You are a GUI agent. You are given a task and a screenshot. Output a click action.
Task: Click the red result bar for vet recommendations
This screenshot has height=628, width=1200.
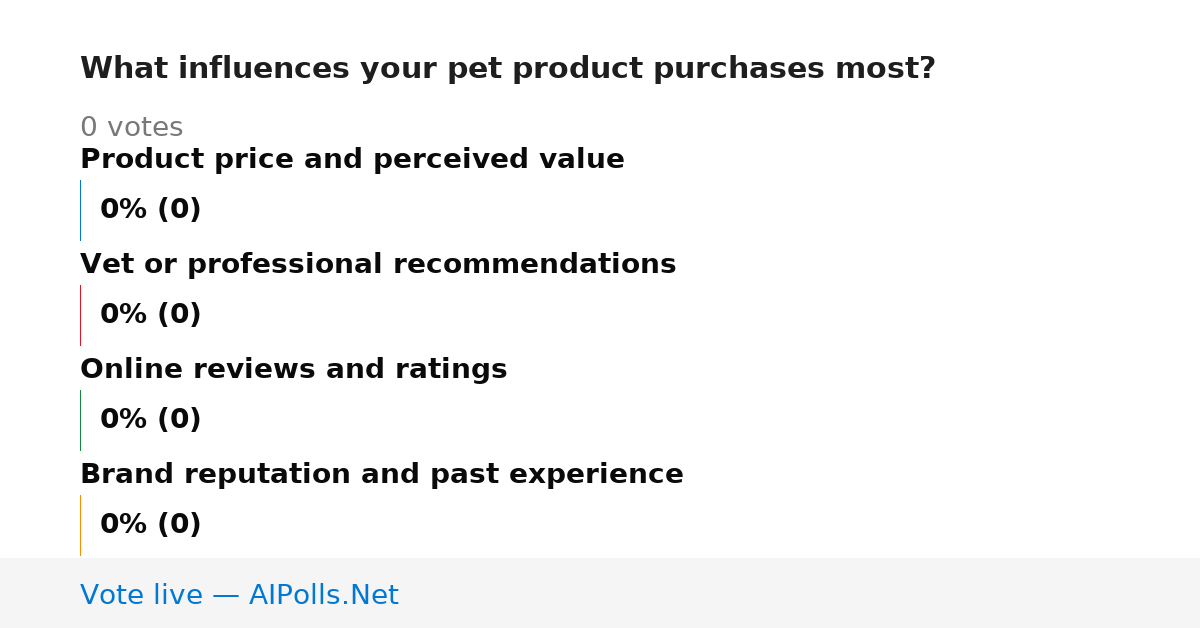[x=80, y=315]
